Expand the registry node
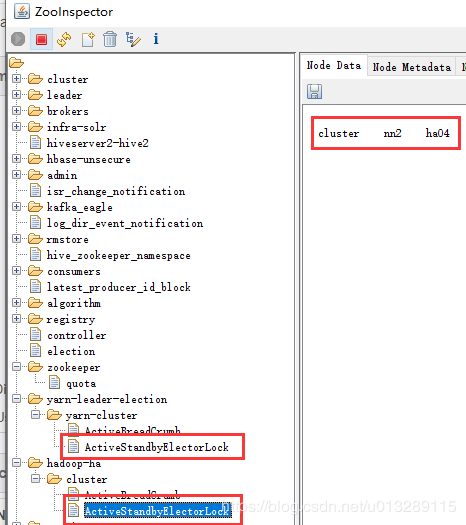Image resolution: width=466 pixels, height=525 pixels. (x=16, y=318)
